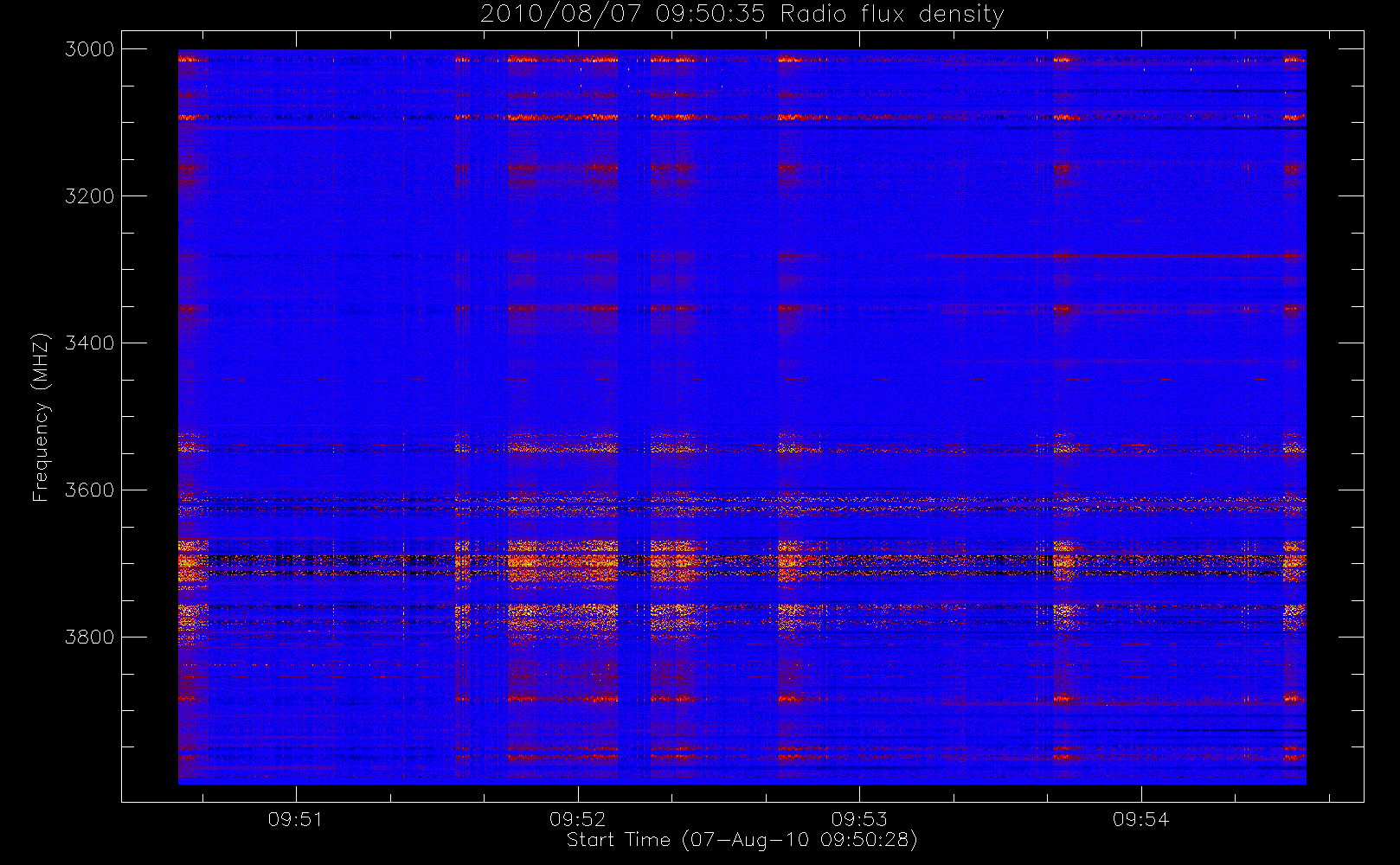Click the "Frequency (MHZ)" y-axis title
The image size is (1400, 865).
[40, 417]
